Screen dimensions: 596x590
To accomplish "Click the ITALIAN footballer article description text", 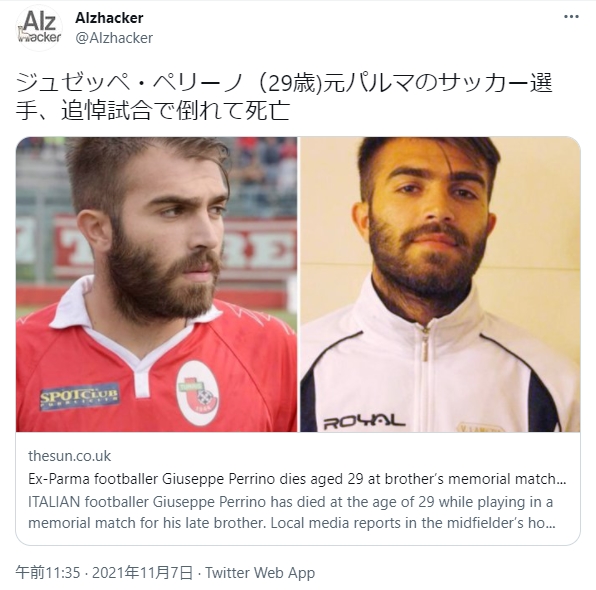I will [292, 512].
